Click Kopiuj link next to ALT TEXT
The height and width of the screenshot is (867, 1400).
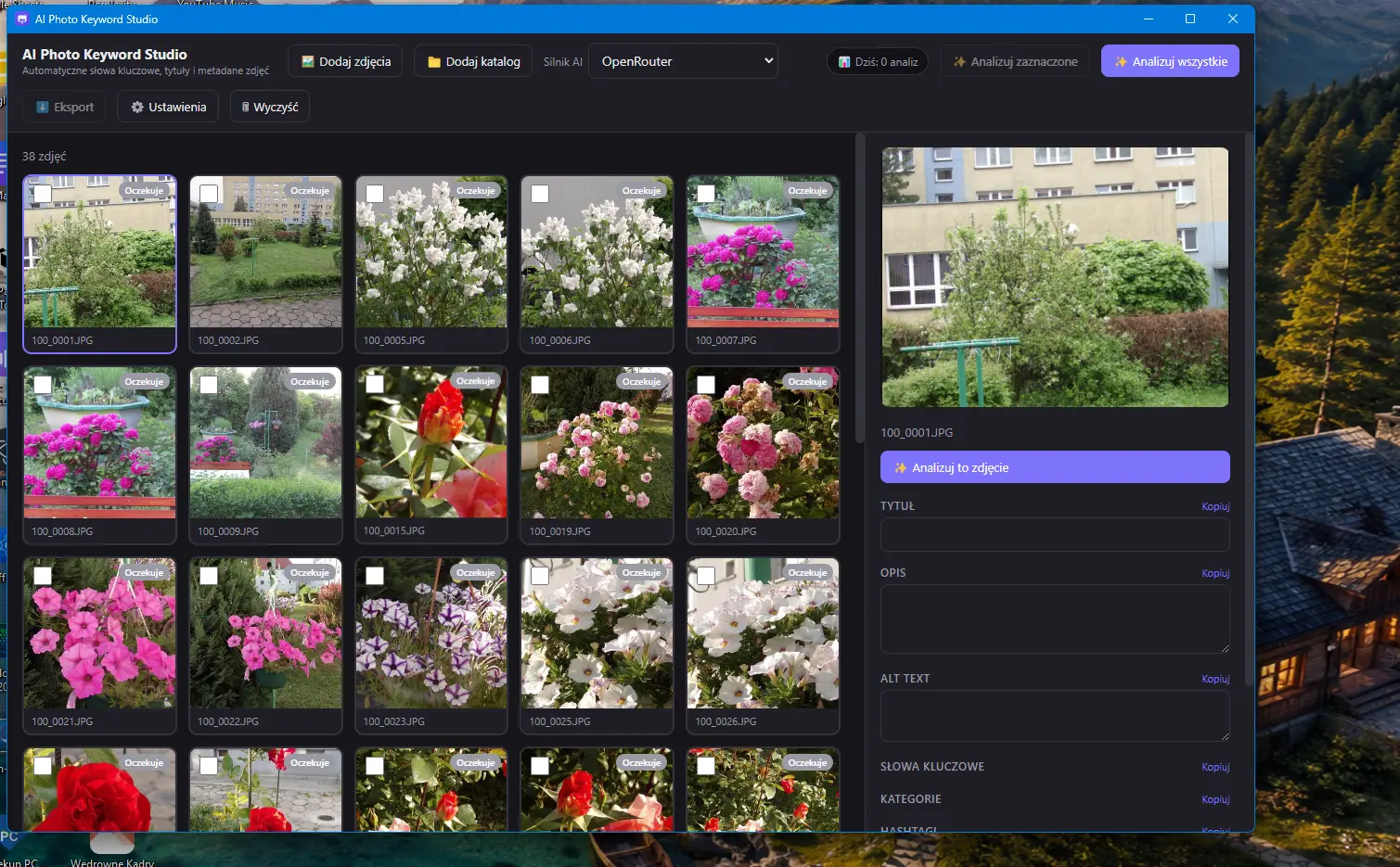click(x=1215, y=680)
